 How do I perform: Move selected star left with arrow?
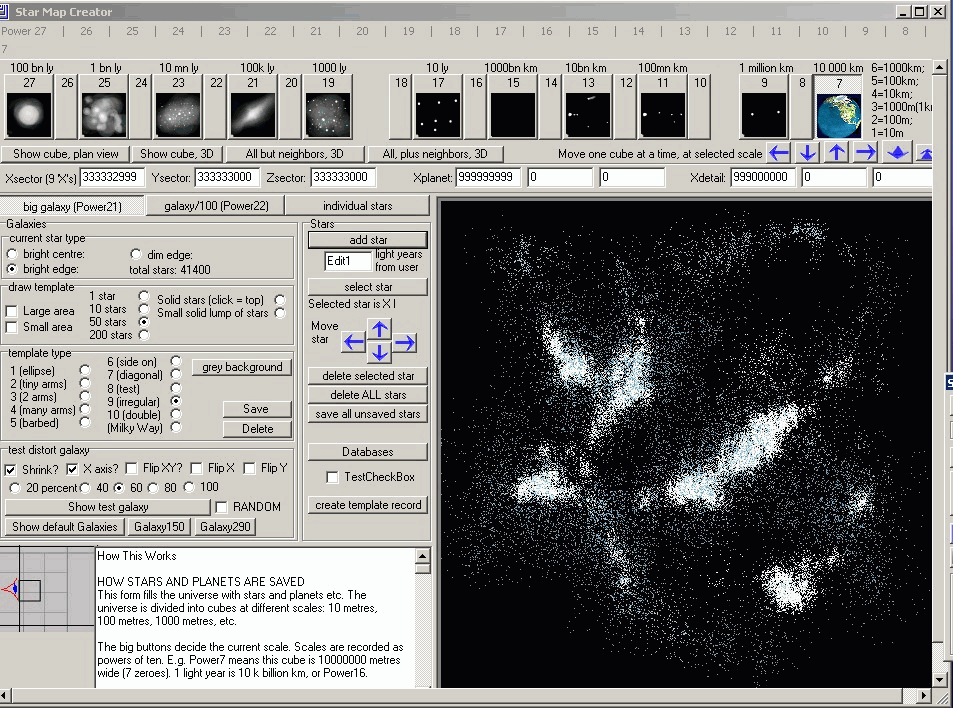354,343
